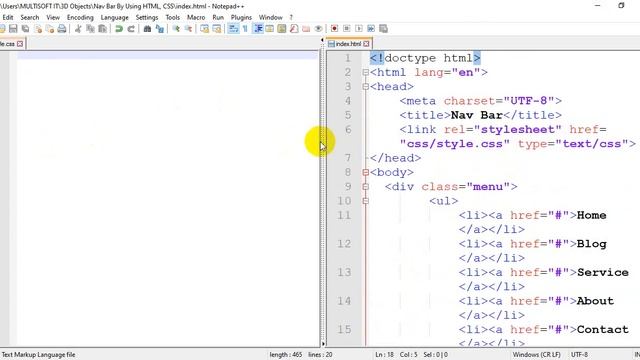This screenshot has width=640, height=360.
Task: Click the 'length : 465' status text
Action: point(286,355)
